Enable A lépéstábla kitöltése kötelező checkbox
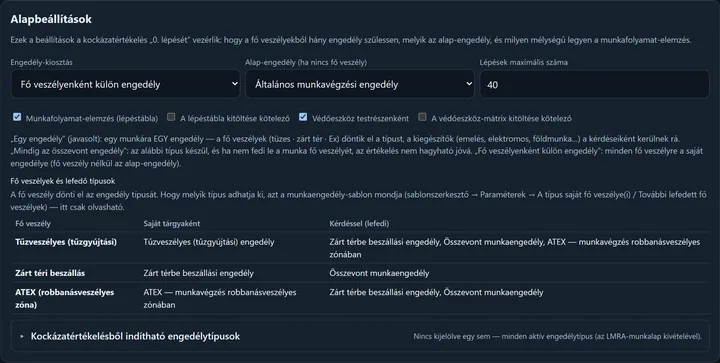720x363 pixels. 171,117
